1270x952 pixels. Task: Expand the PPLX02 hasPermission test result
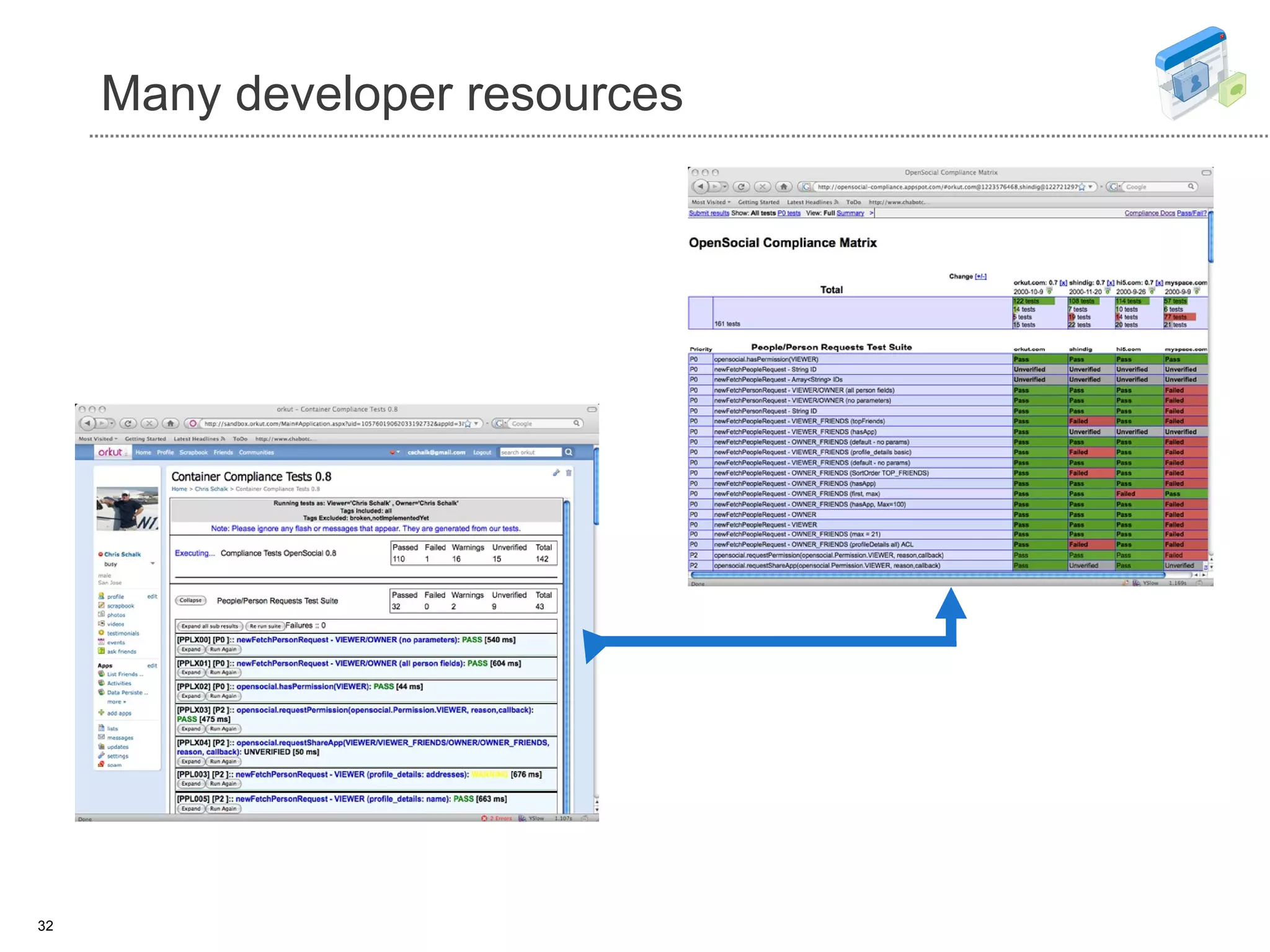click(191, 696)
